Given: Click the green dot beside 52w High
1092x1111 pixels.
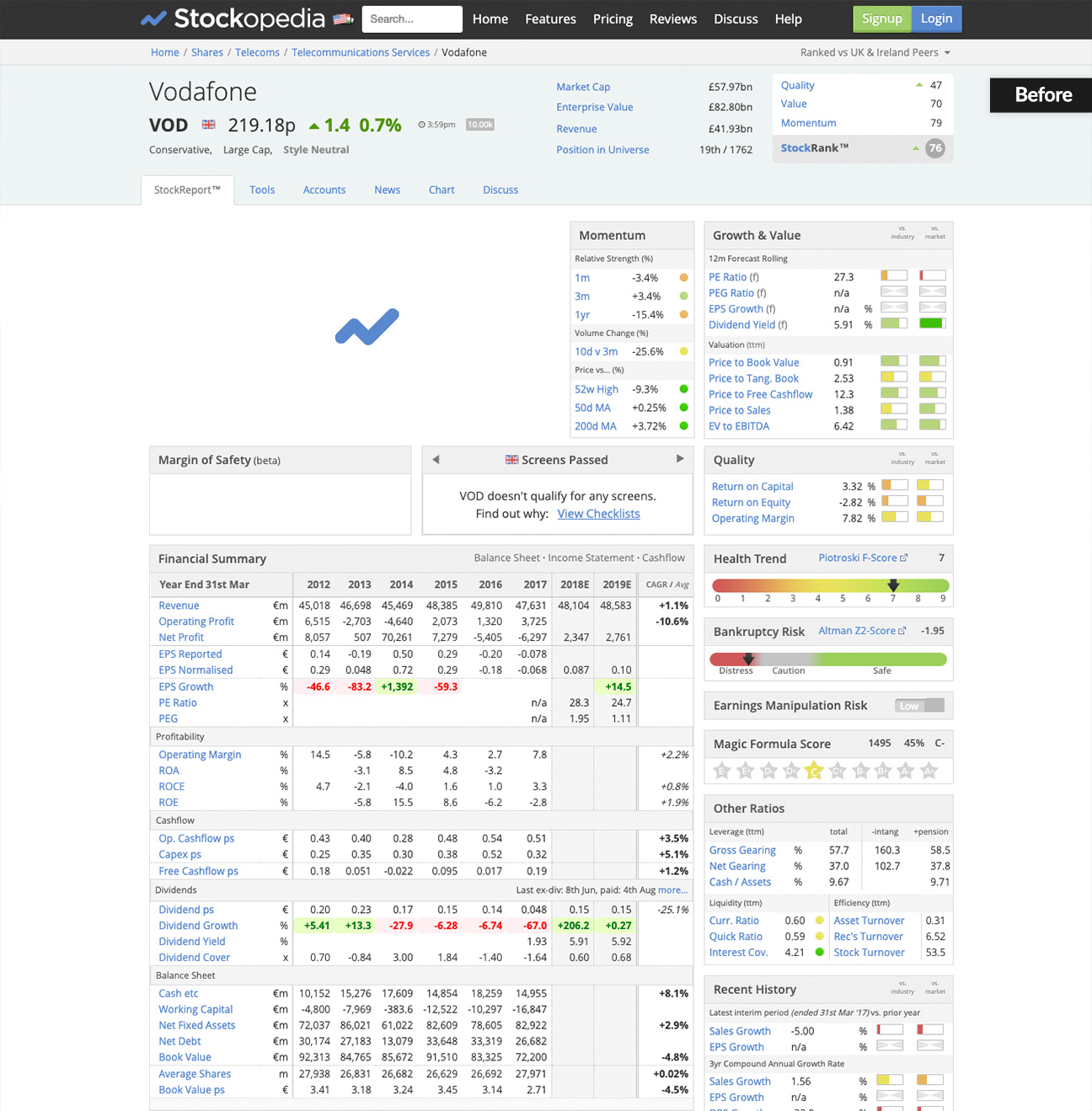Looking at the screenshot, I should coord(683,389).
